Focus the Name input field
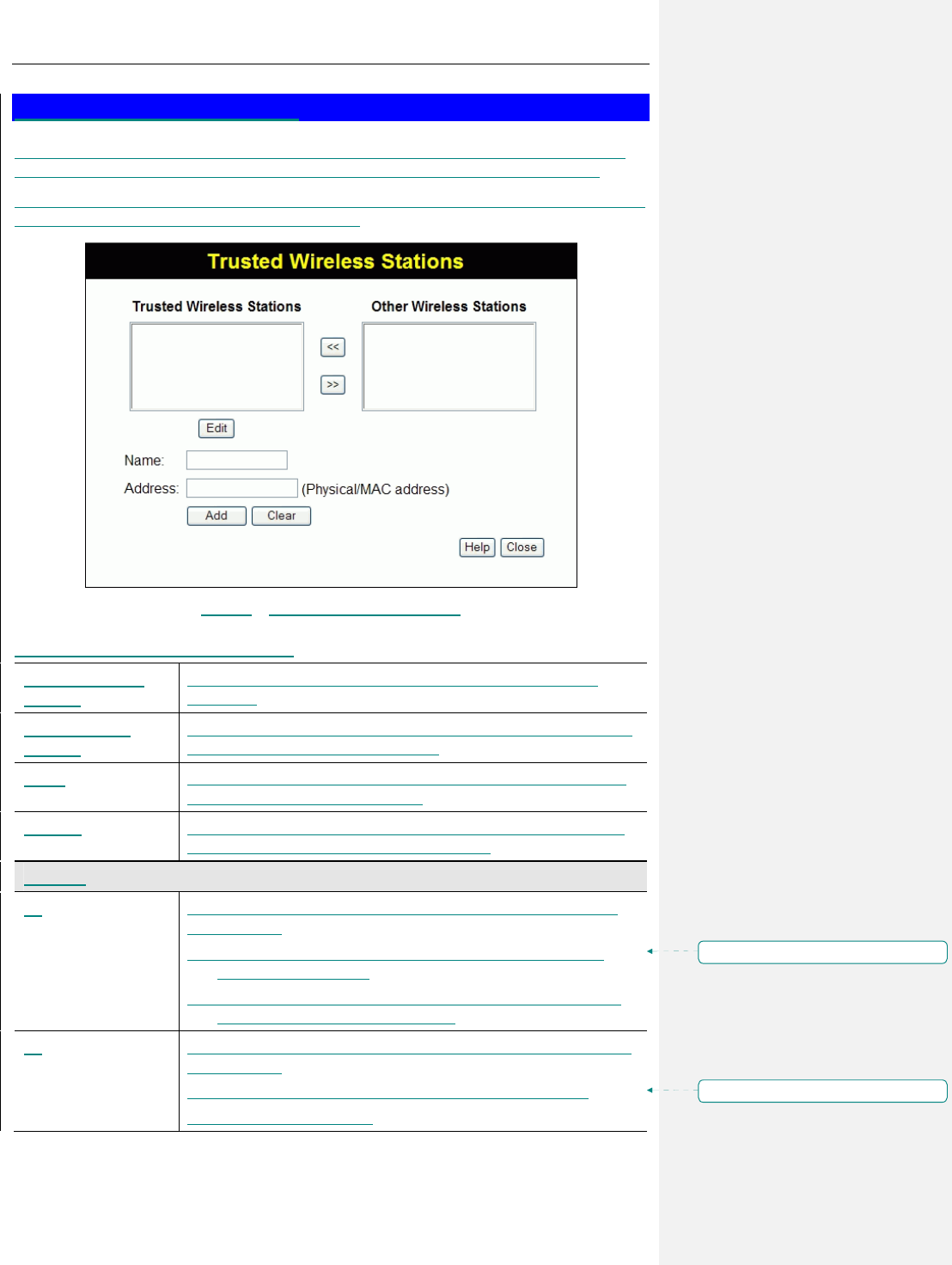This screenshot has width=952, height=1265. pyautogui.click(x=237, y=460)
